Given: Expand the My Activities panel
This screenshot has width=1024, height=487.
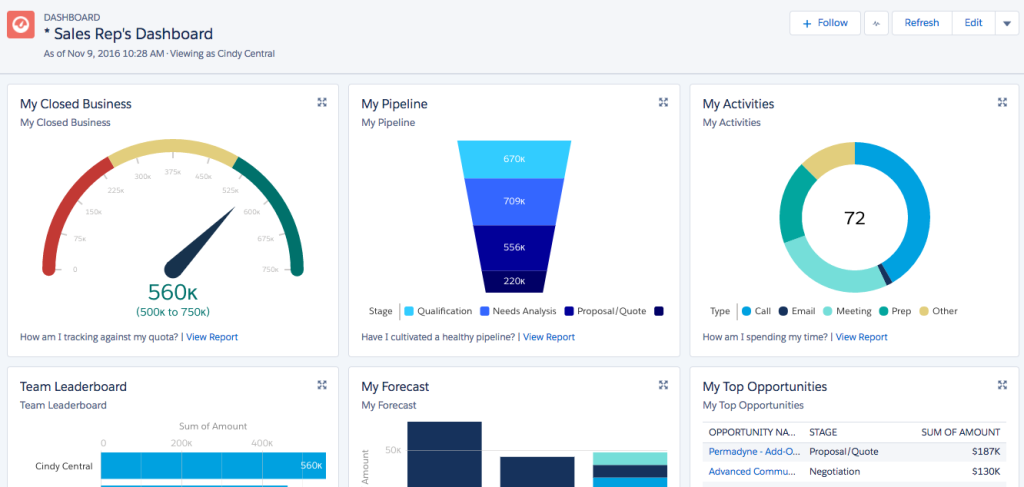Looking at the screenshot, I should tap(1003, 103).
